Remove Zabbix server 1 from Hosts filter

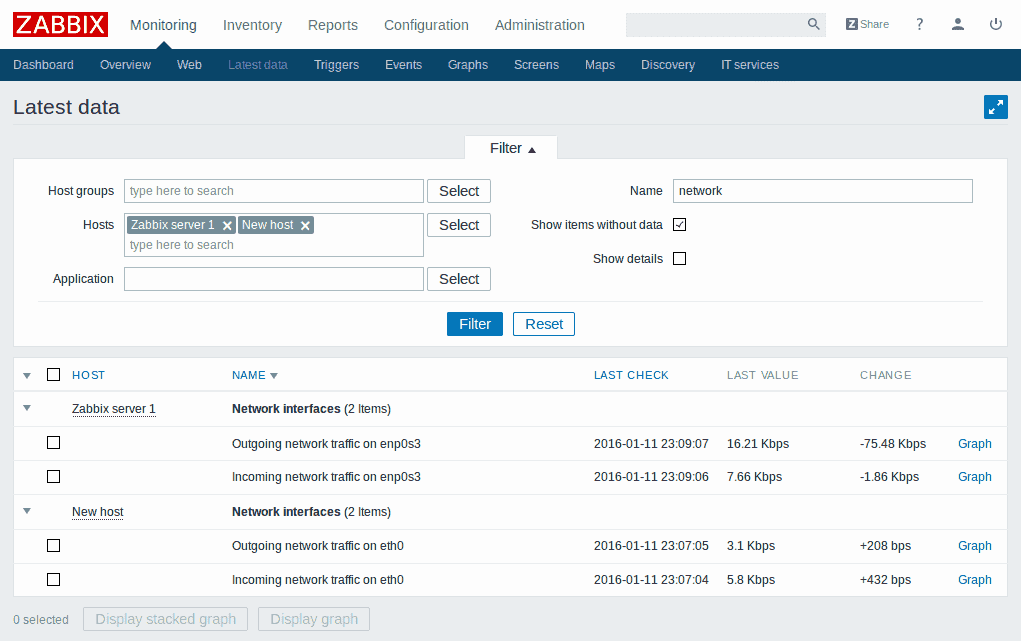pyautogui.click(x=227, y=226)
